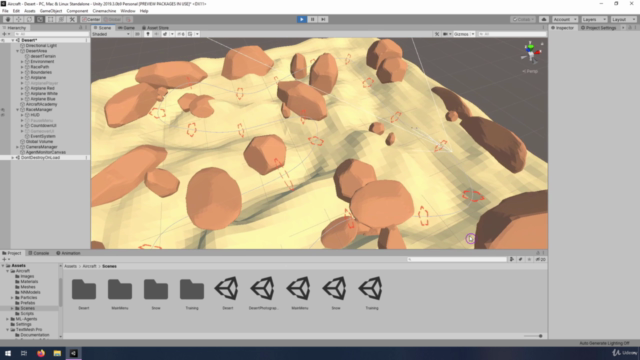Switch to the Game tab
The image size is (640, 360).
(127, 28)
